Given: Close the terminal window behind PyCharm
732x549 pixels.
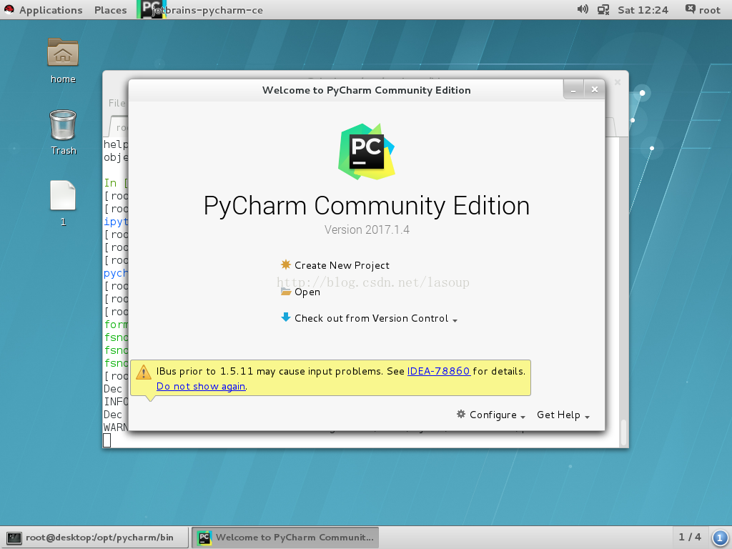Looking at the screenshot, I should coord(617,83).
